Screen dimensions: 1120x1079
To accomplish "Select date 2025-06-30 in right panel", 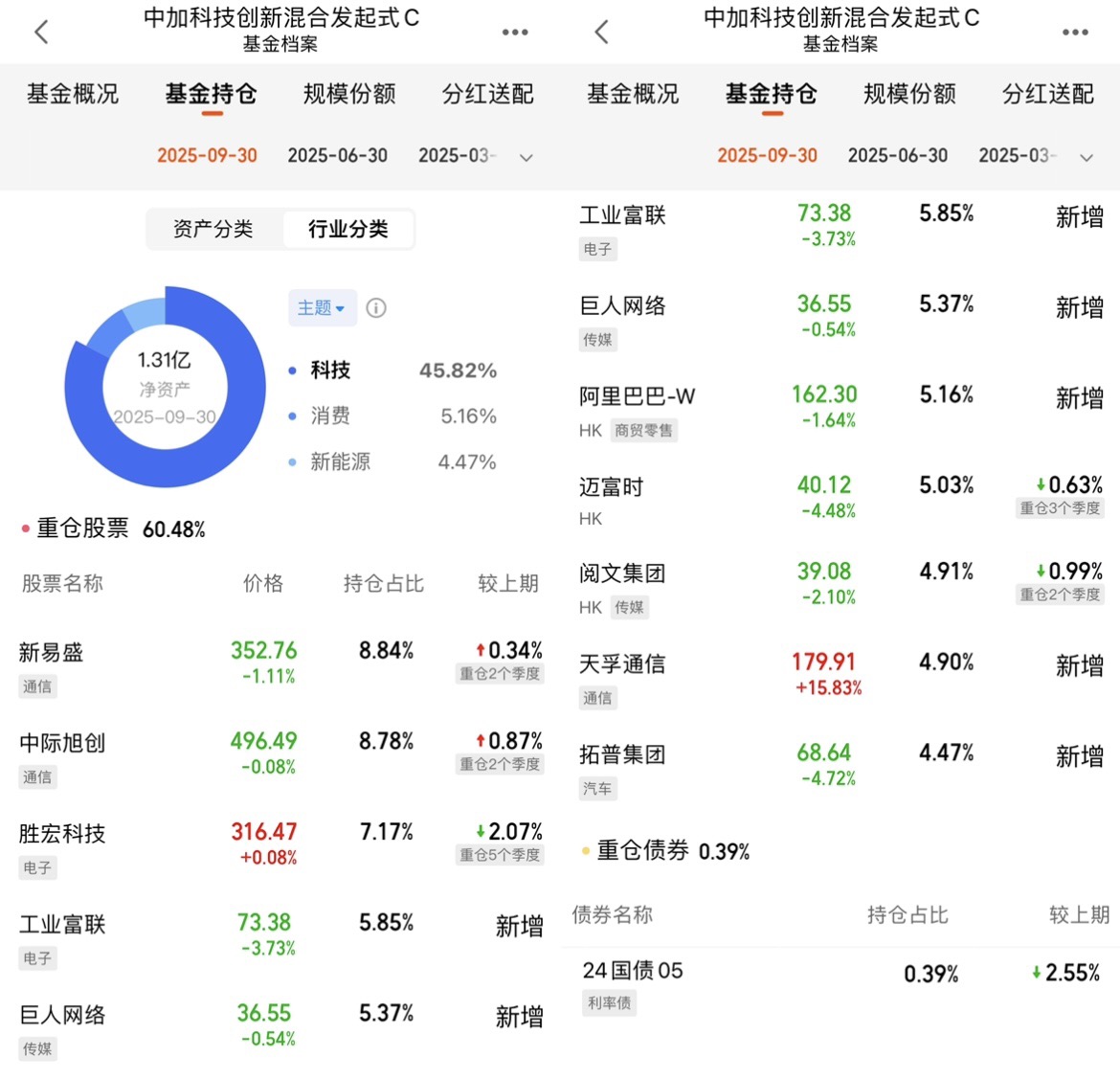I will tap(897, 155).
